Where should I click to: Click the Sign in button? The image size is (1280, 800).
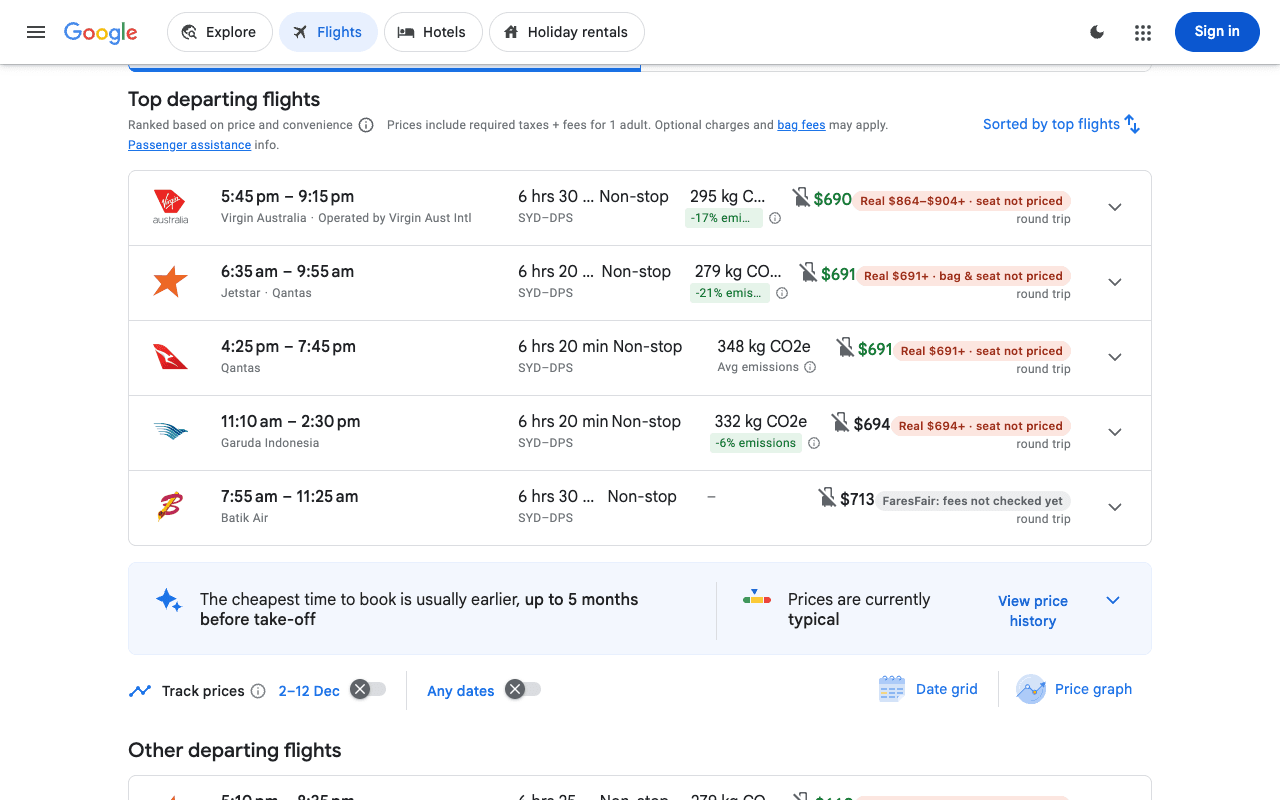[x=1217, y=32]
